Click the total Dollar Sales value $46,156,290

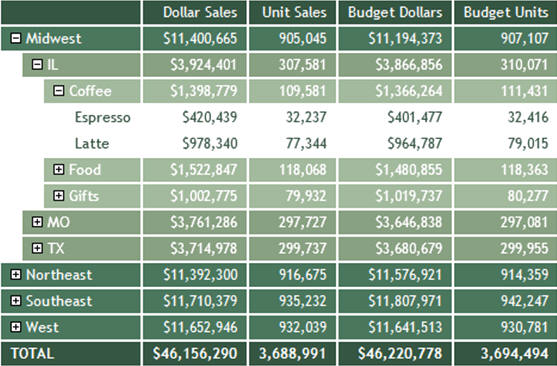[x=195, y=354]
